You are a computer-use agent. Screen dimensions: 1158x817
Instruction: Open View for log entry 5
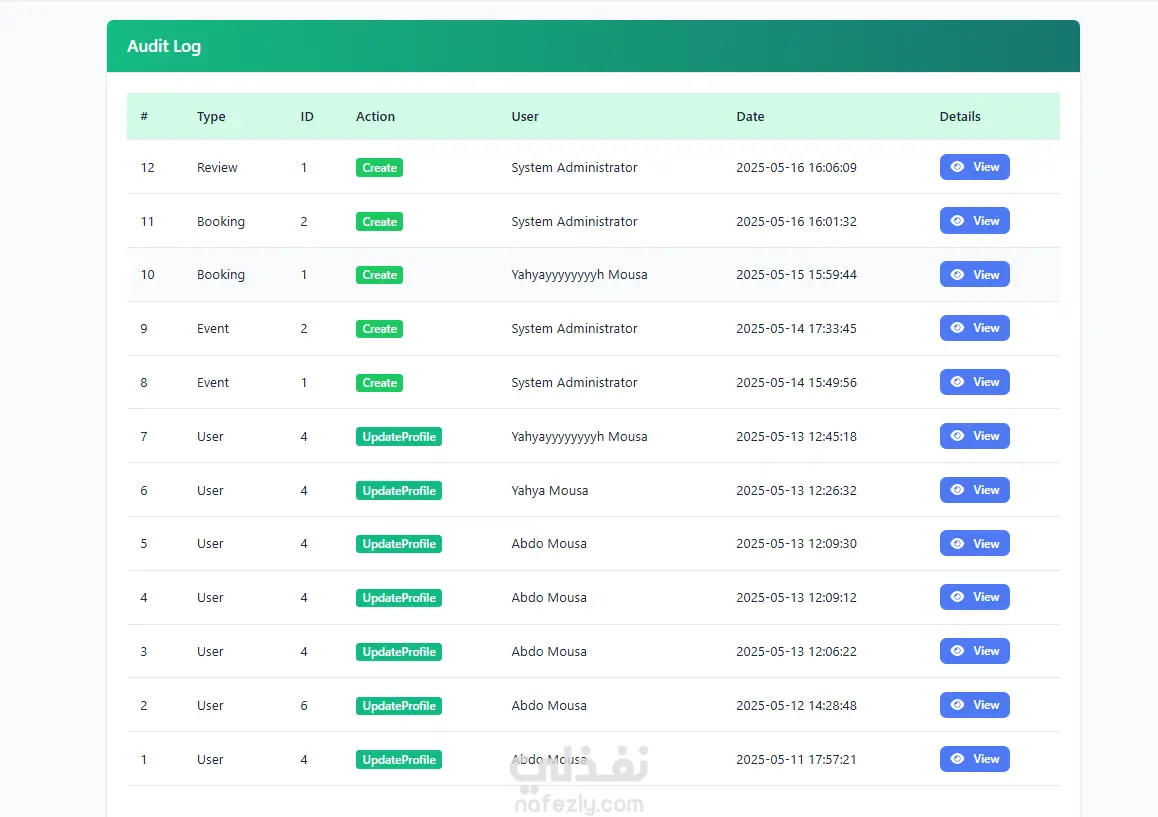click(x=974, y=544)
